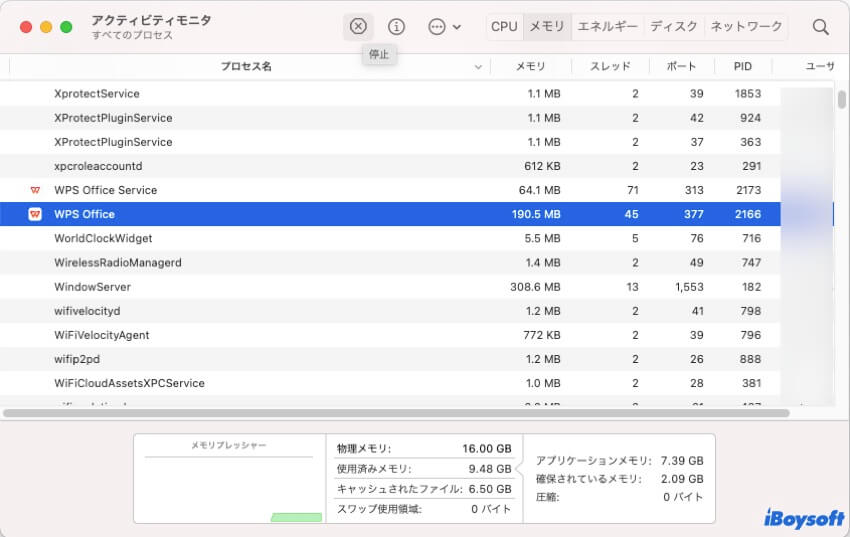
Task: Click the 308.6 MB memory value
Action: (535, 287)
